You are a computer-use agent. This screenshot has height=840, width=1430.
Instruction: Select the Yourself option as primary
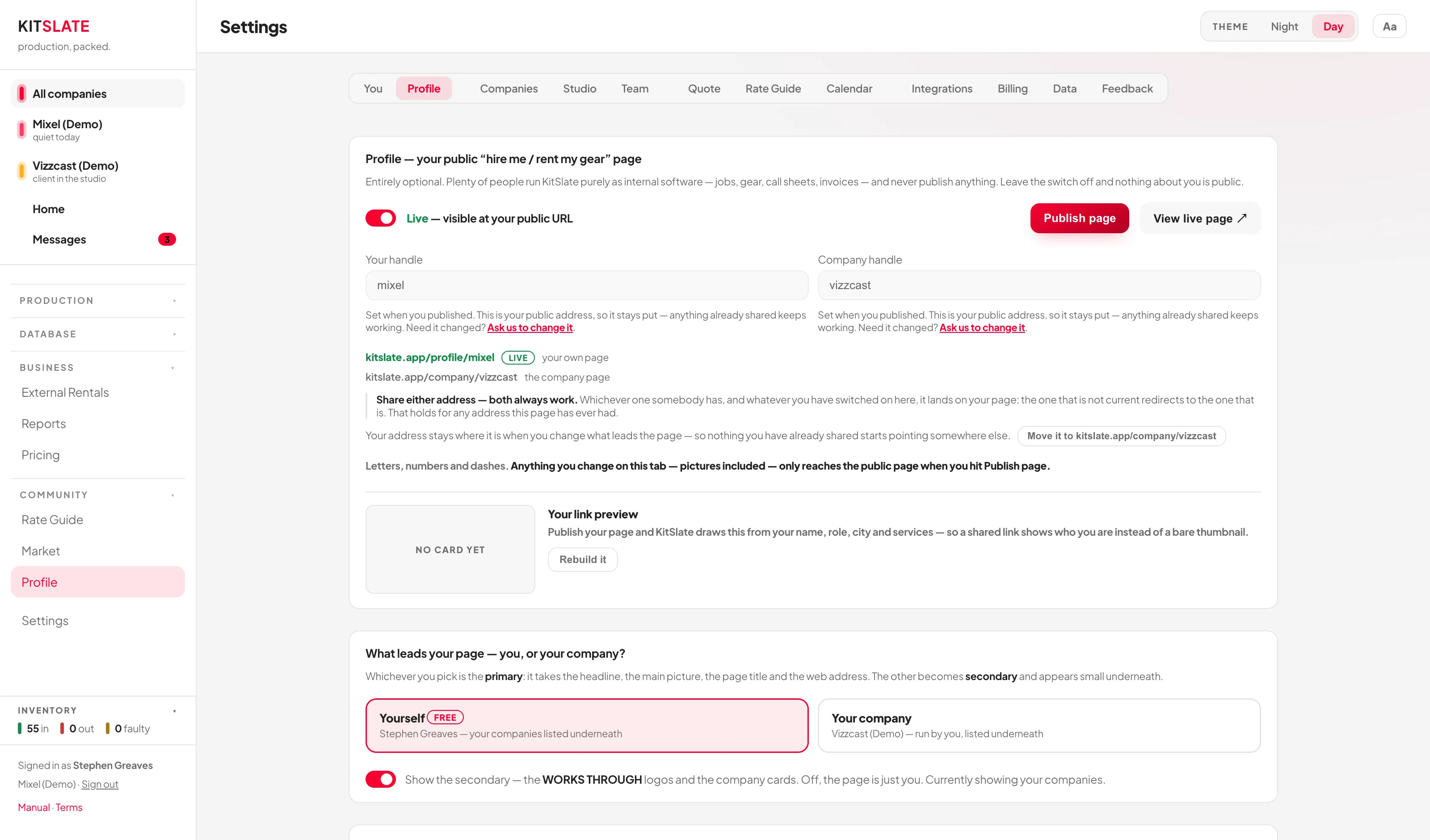(586, 725)
